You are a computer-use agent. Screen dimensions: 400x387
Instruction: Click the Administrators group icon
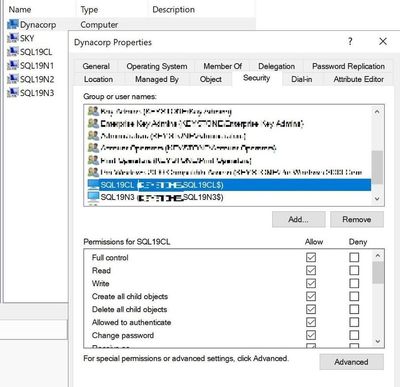coord(93,136)
